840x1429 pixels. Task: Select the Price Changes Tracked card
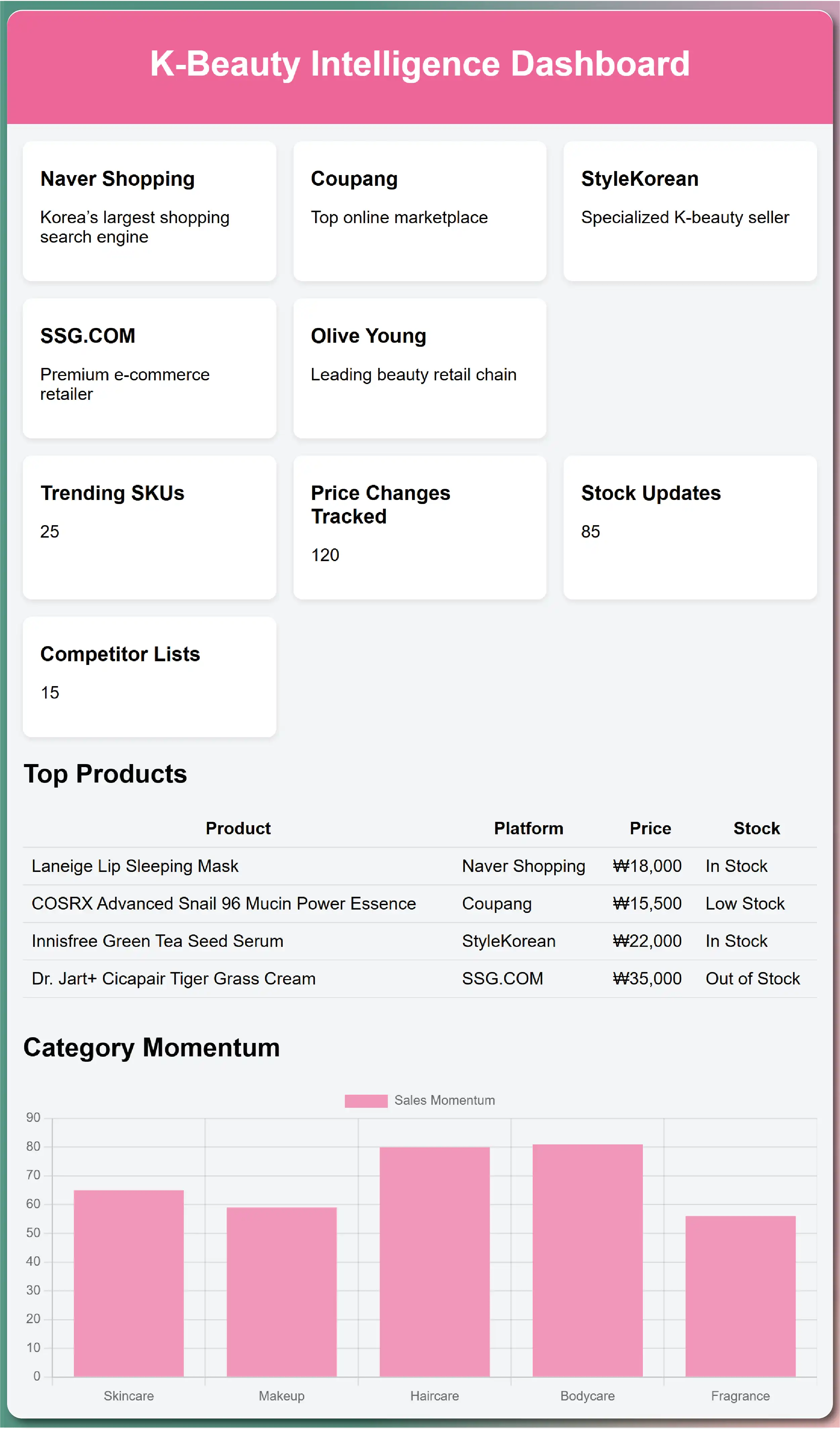click(x=419, y=527)
